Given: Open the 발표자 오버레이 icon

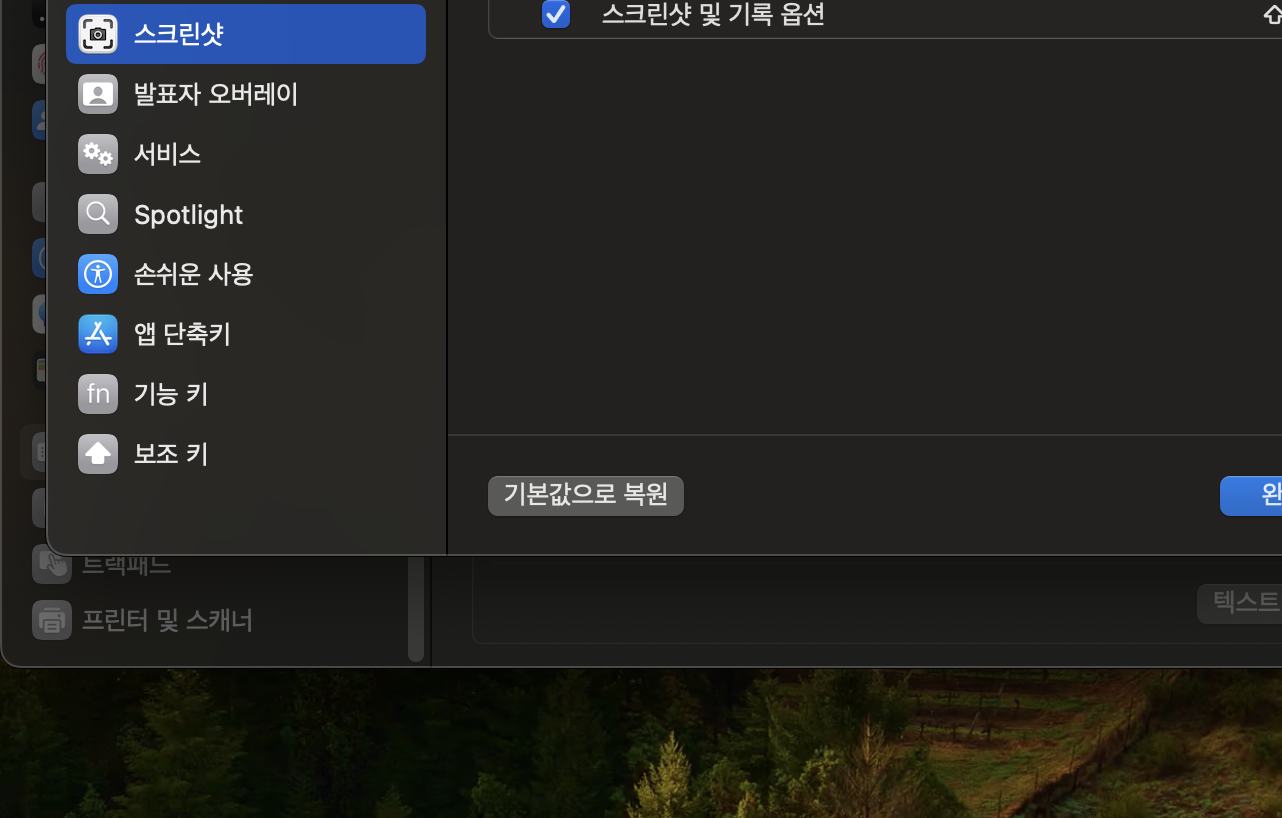Looking at the screenshot, I should (x=98, y=94).
